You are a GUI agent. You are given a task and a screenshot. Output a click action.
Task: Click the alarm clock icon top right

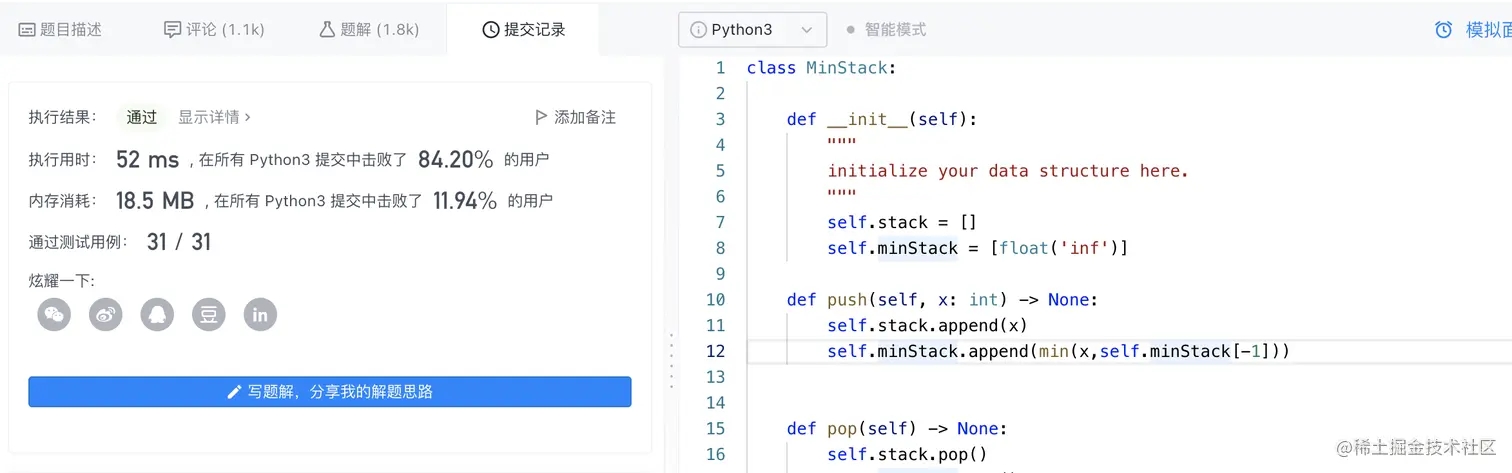(1443, 30)
